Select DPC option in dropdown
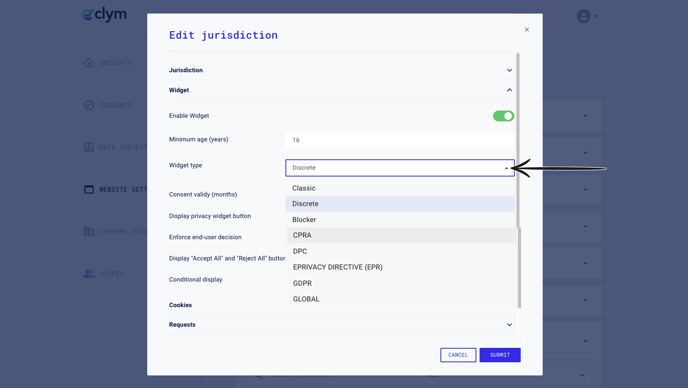Image resolution: width=688 pixels, height=388 pixels. 401,251
